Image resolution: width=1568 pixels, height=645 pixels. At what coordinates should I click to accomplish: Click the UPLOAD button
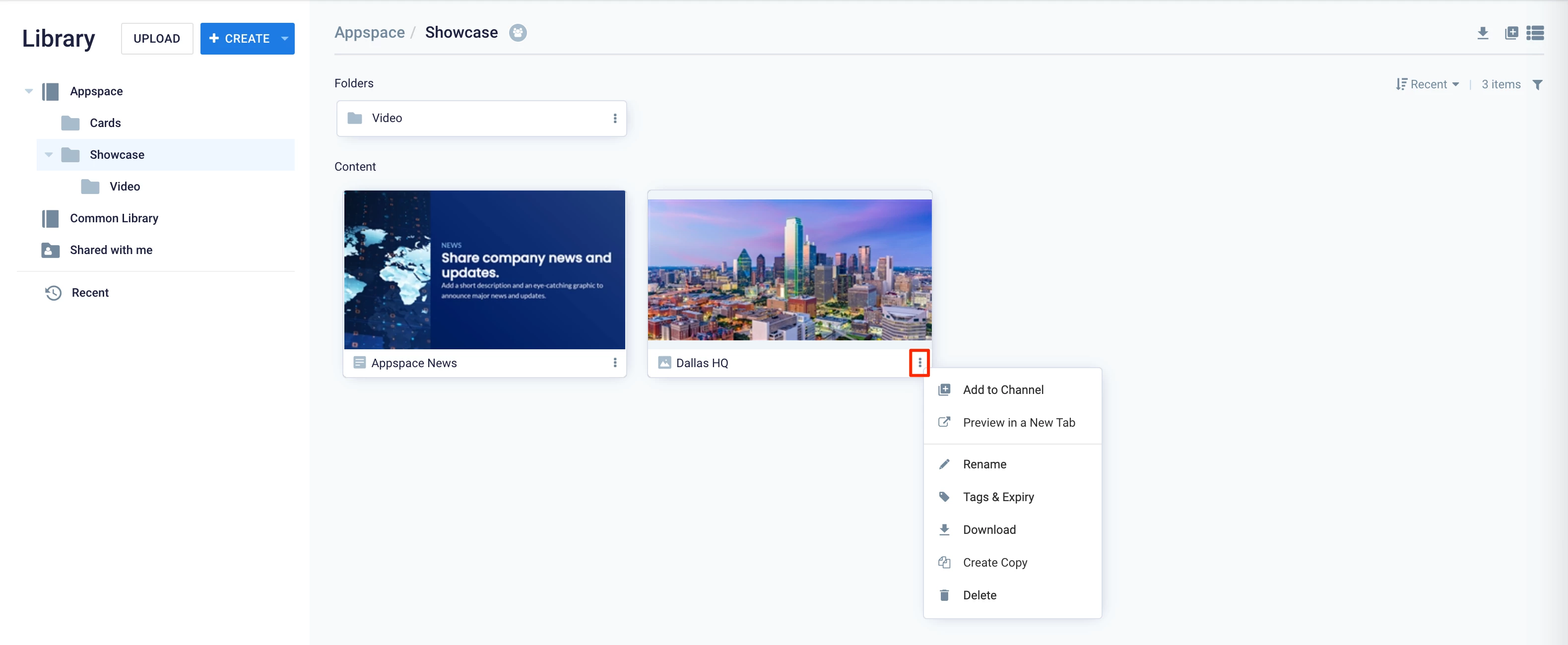pyautogui.click(x=157, y=38)
